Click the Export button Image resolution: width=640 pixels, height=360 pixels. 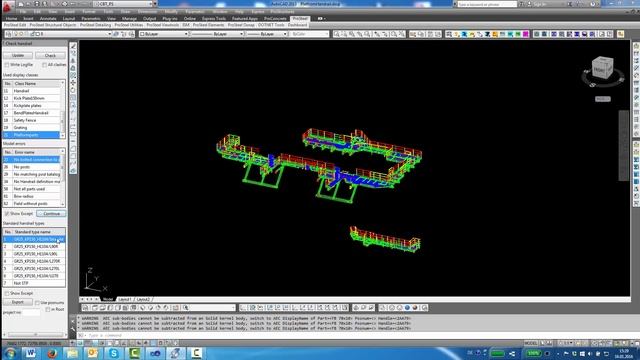[18, 302]
